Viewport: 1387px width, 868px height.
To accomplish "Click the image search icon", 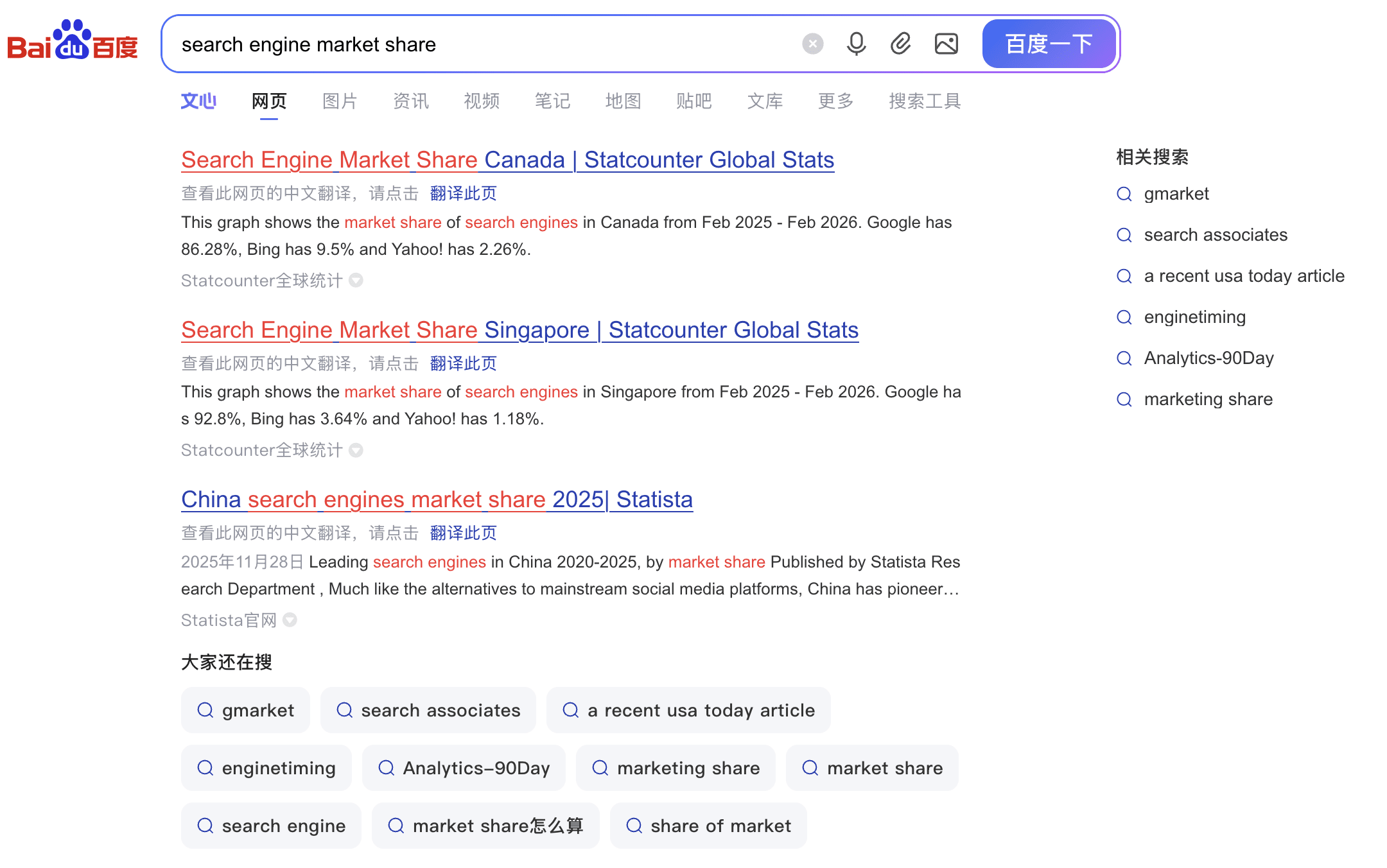I will coord(946,44).
